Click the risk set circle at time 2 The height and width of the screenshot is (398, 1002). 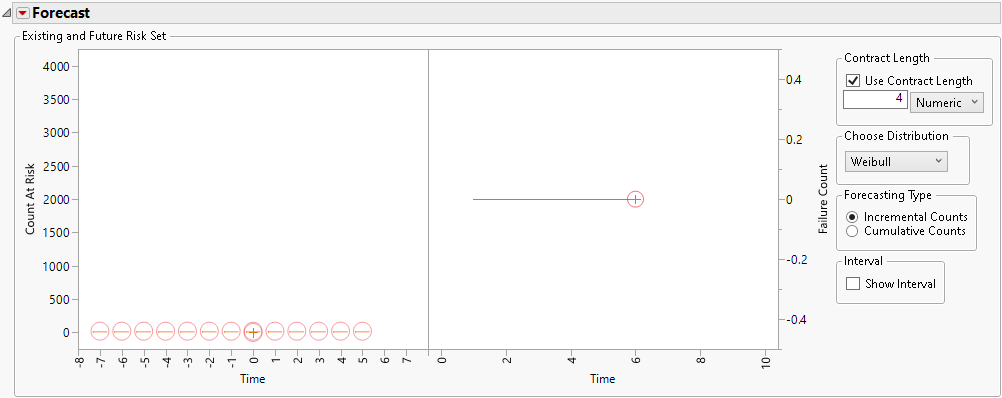pos(297,332)
